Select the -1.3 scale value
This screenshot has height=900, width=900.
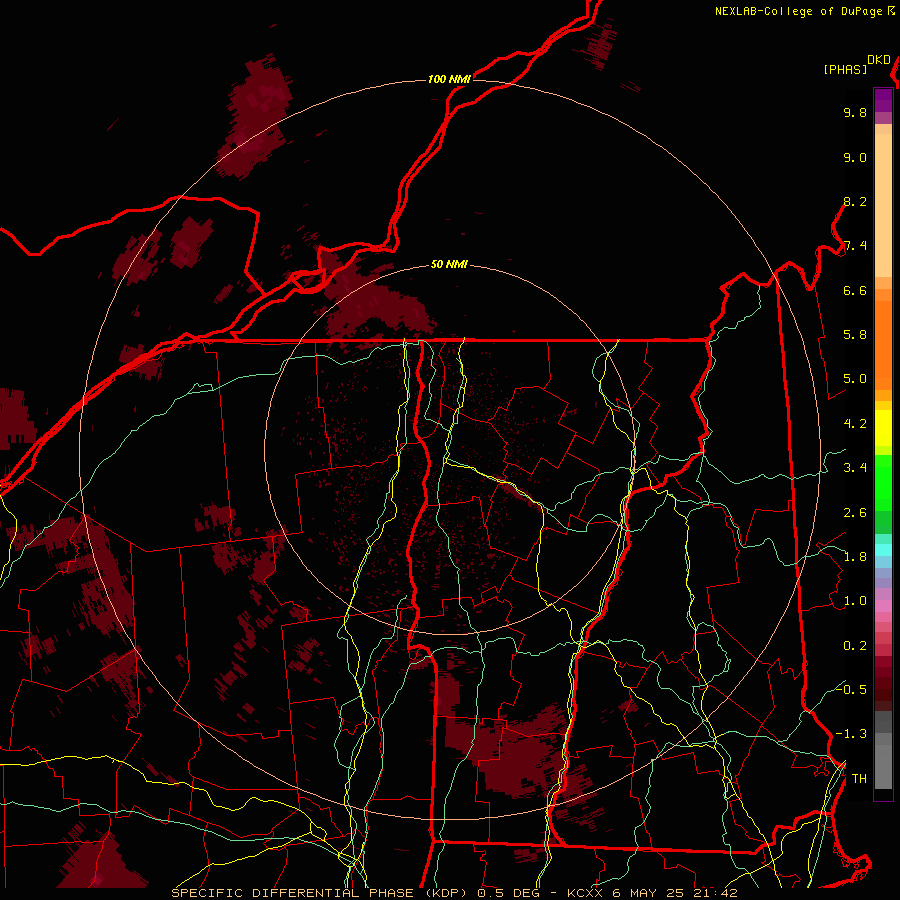(851, 734)
